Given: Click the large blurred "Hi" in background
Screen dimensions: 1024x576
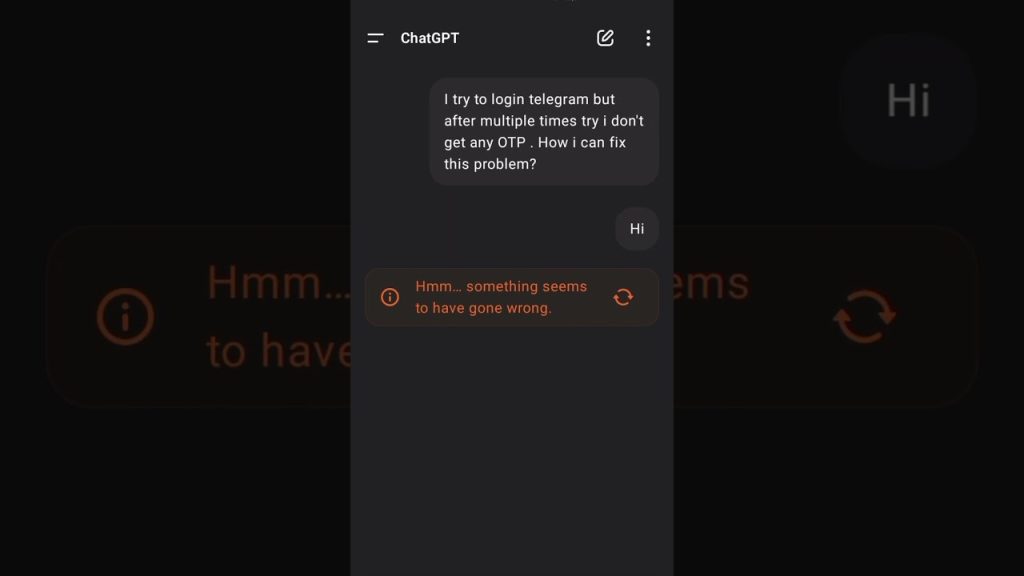Looking at the screenshot, I should pyautogui.click(x=908, y=101).
